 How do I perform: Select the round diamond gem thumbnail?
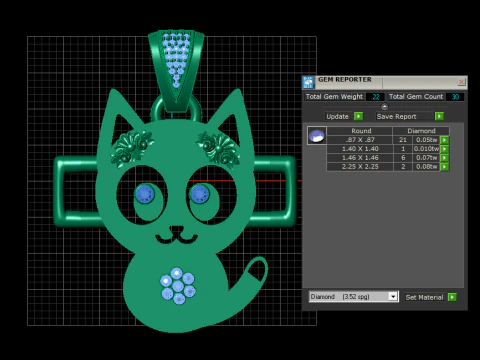316,135
